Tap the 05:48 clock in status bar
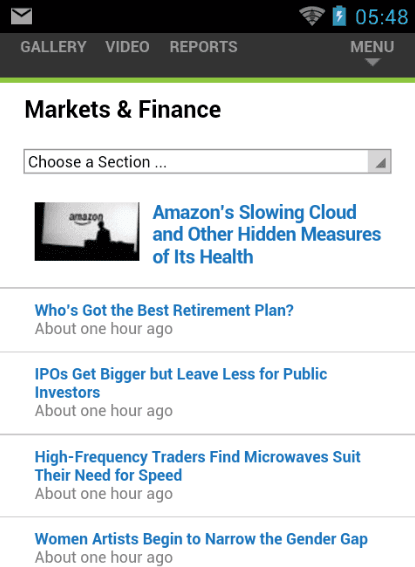This screenshot has height=567, width=415. pyautogui.click(x=381, y=17)
